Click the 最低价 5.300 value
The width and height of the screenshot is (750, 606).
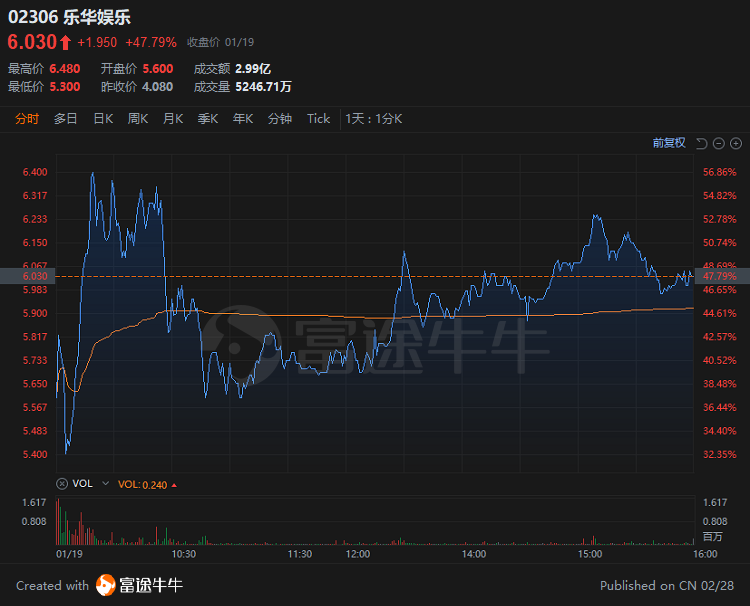point(65,87)
